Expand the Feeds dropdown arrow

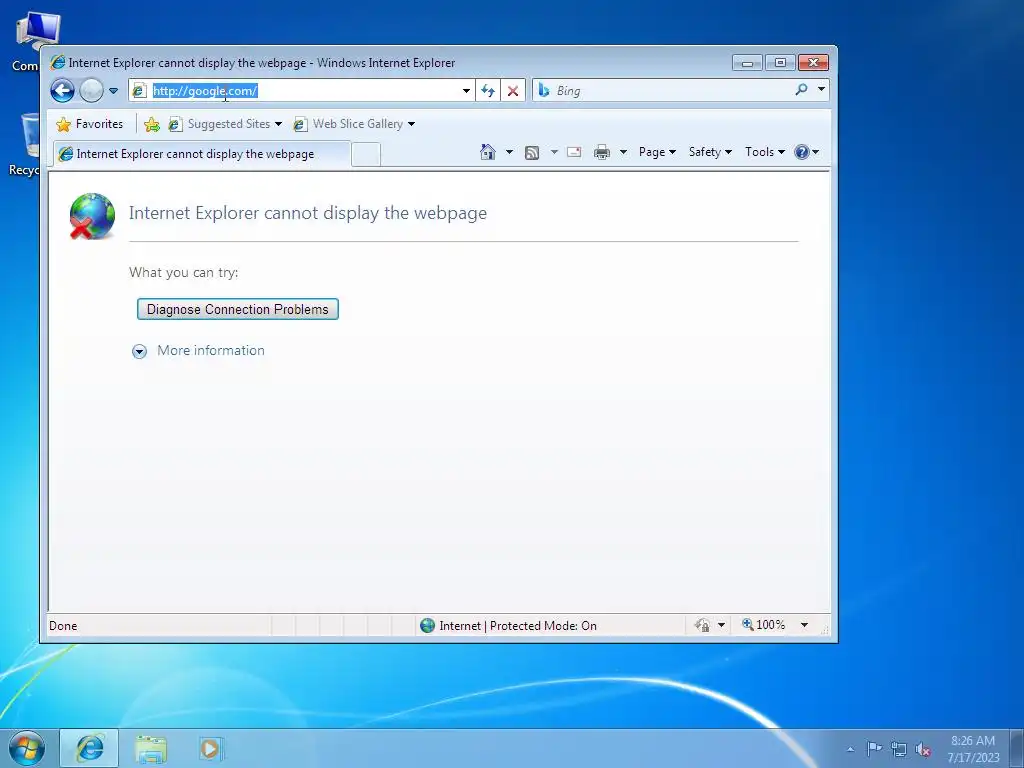coord(554,152)
